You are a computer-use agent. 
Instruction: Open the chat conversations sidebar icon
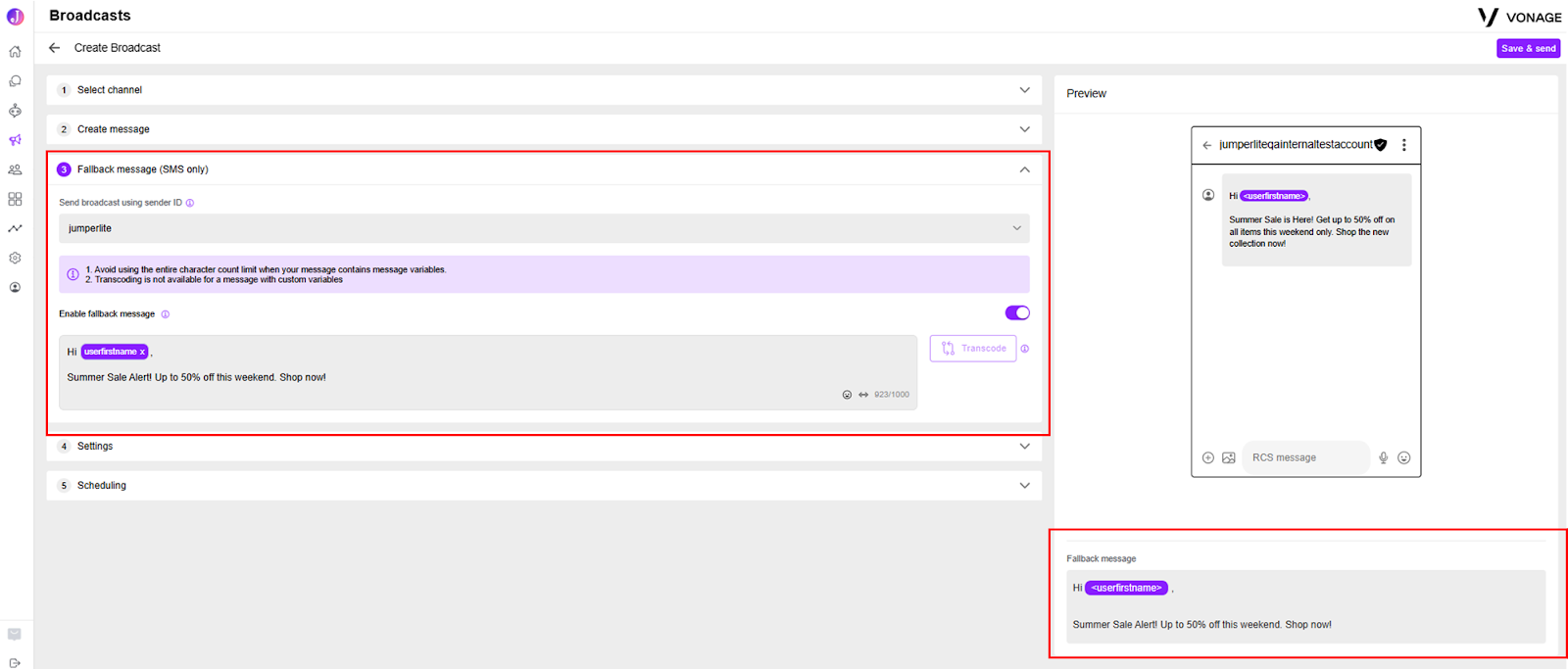click(x=15, y=81)
